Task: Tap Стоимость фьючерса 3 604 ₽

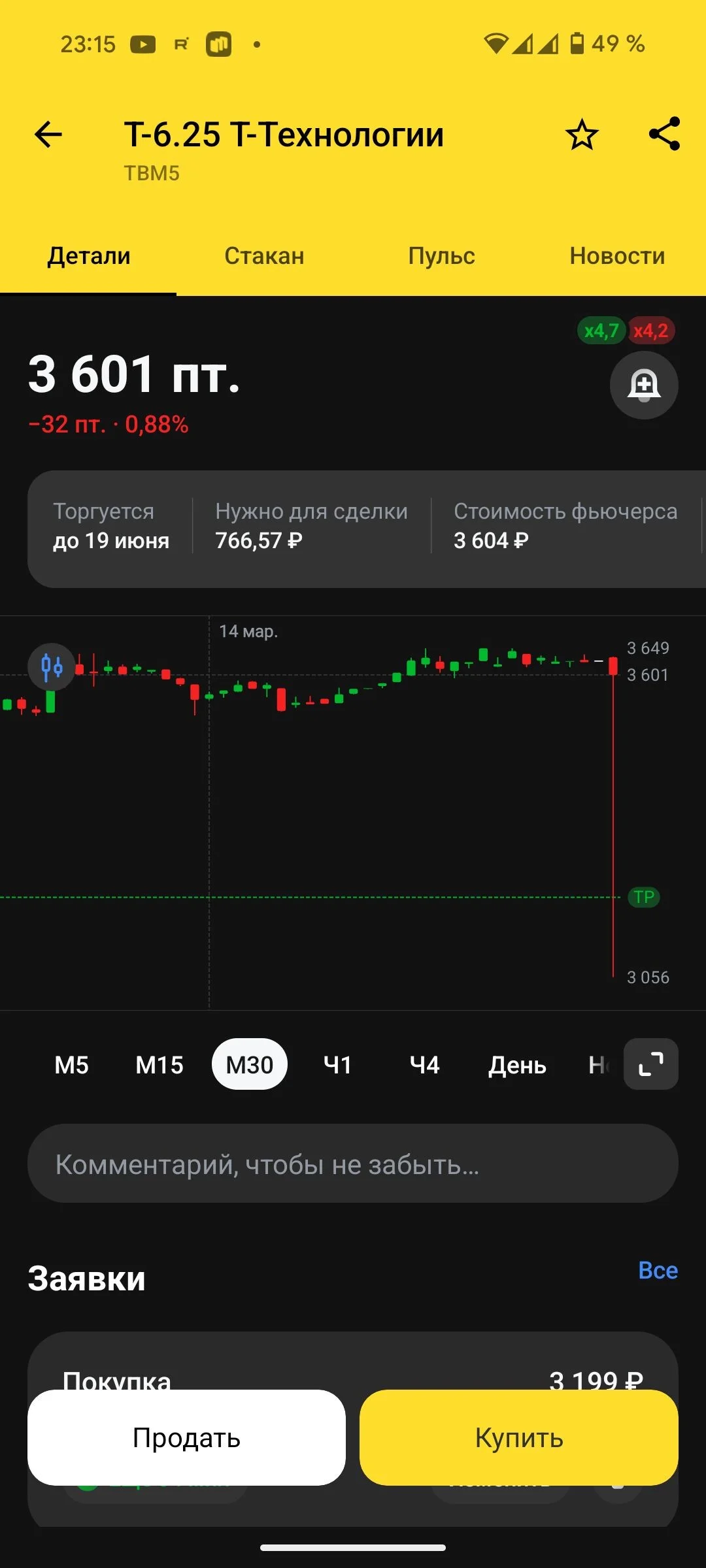Action: pos(565,526)
